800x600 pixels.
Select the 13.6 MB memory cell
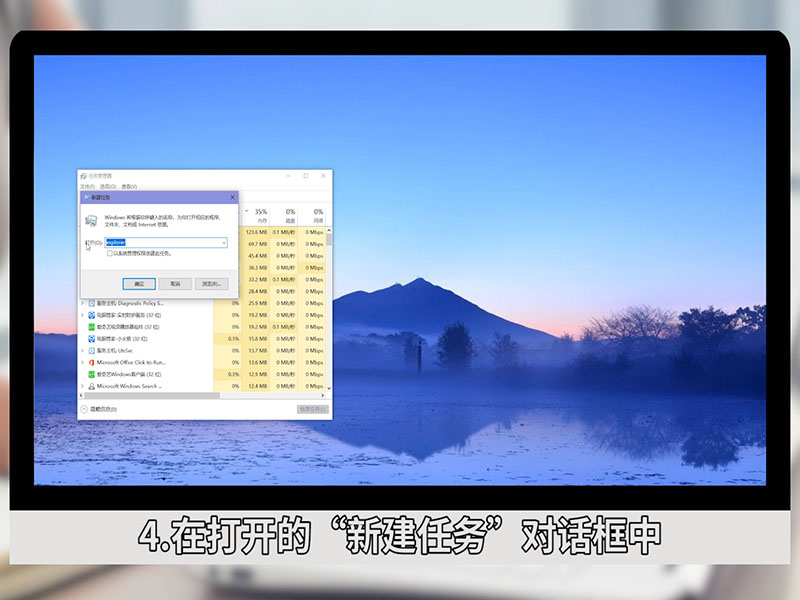(258, 362)
